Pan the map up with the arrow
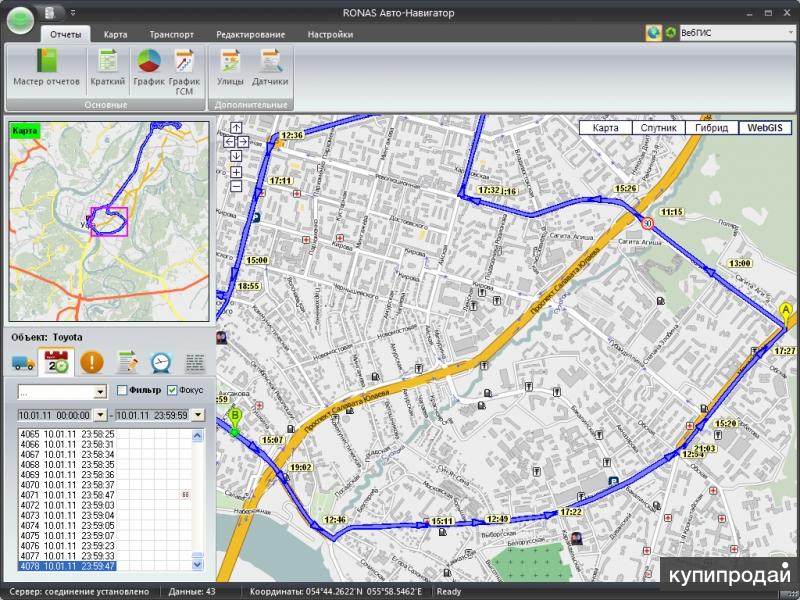The image size is (800, 600). [x=236, y=128]
